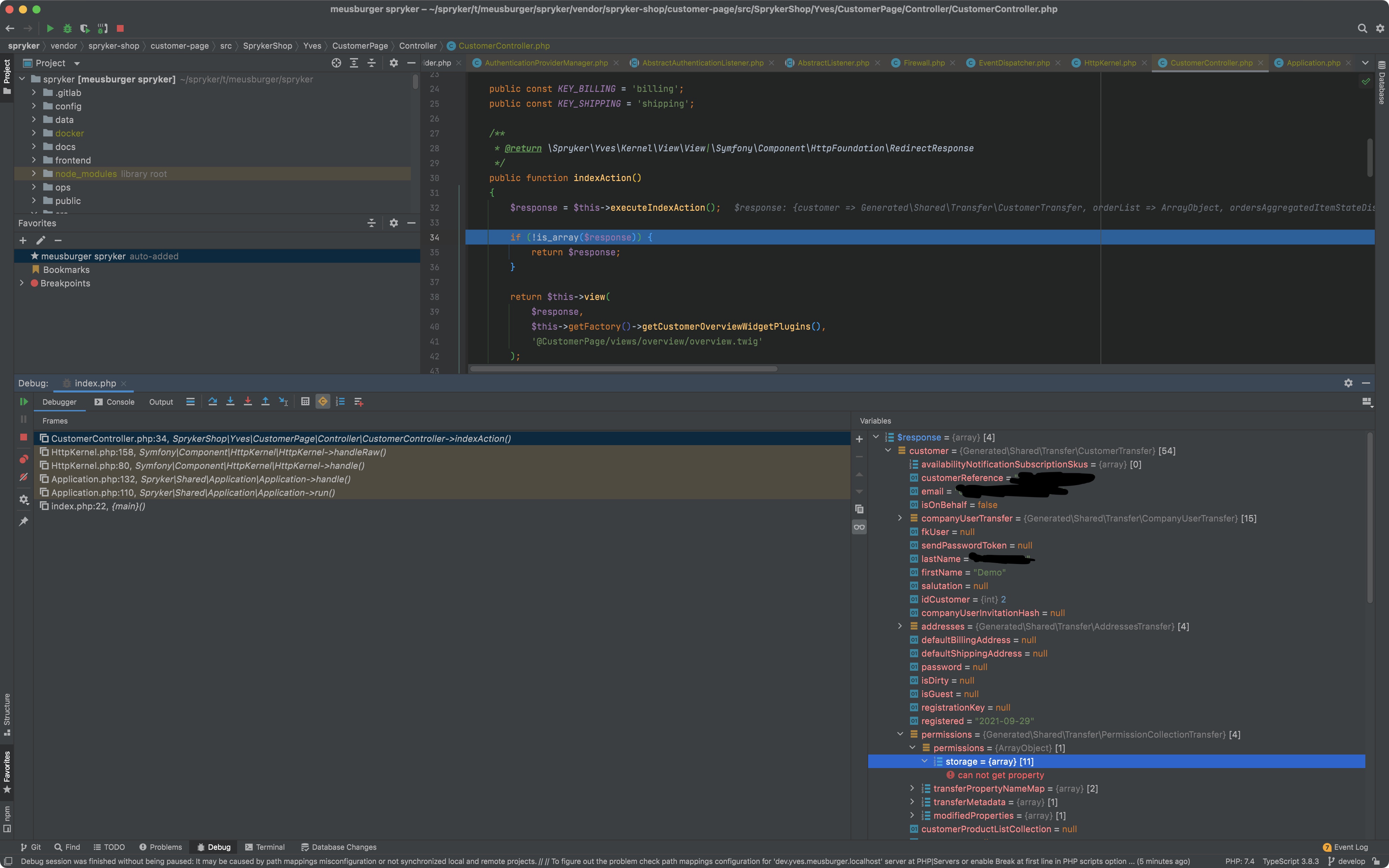
Task: Step Into using blue down arrow
Action: click(230, 402)
